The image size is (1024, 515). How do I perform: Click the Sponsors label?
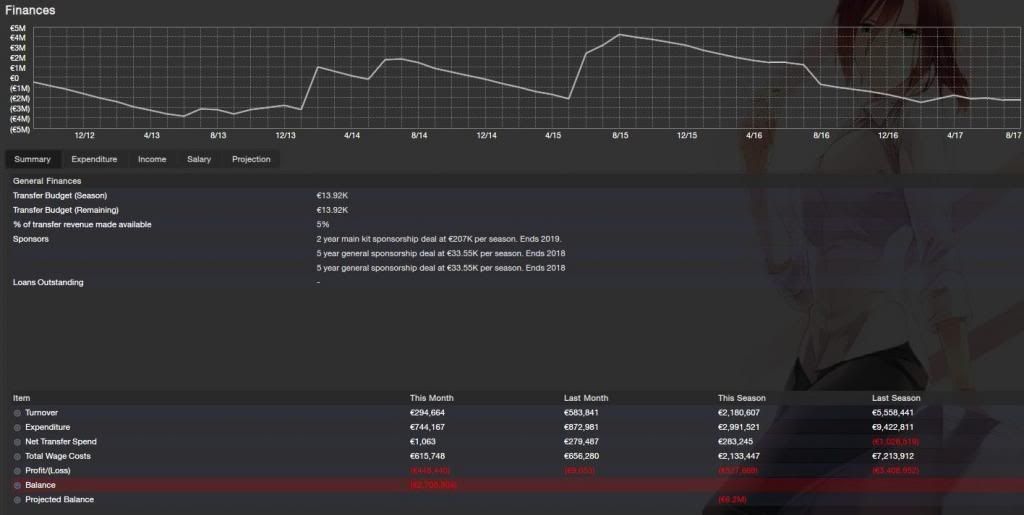pyautogui.click(x=31, y=239)
